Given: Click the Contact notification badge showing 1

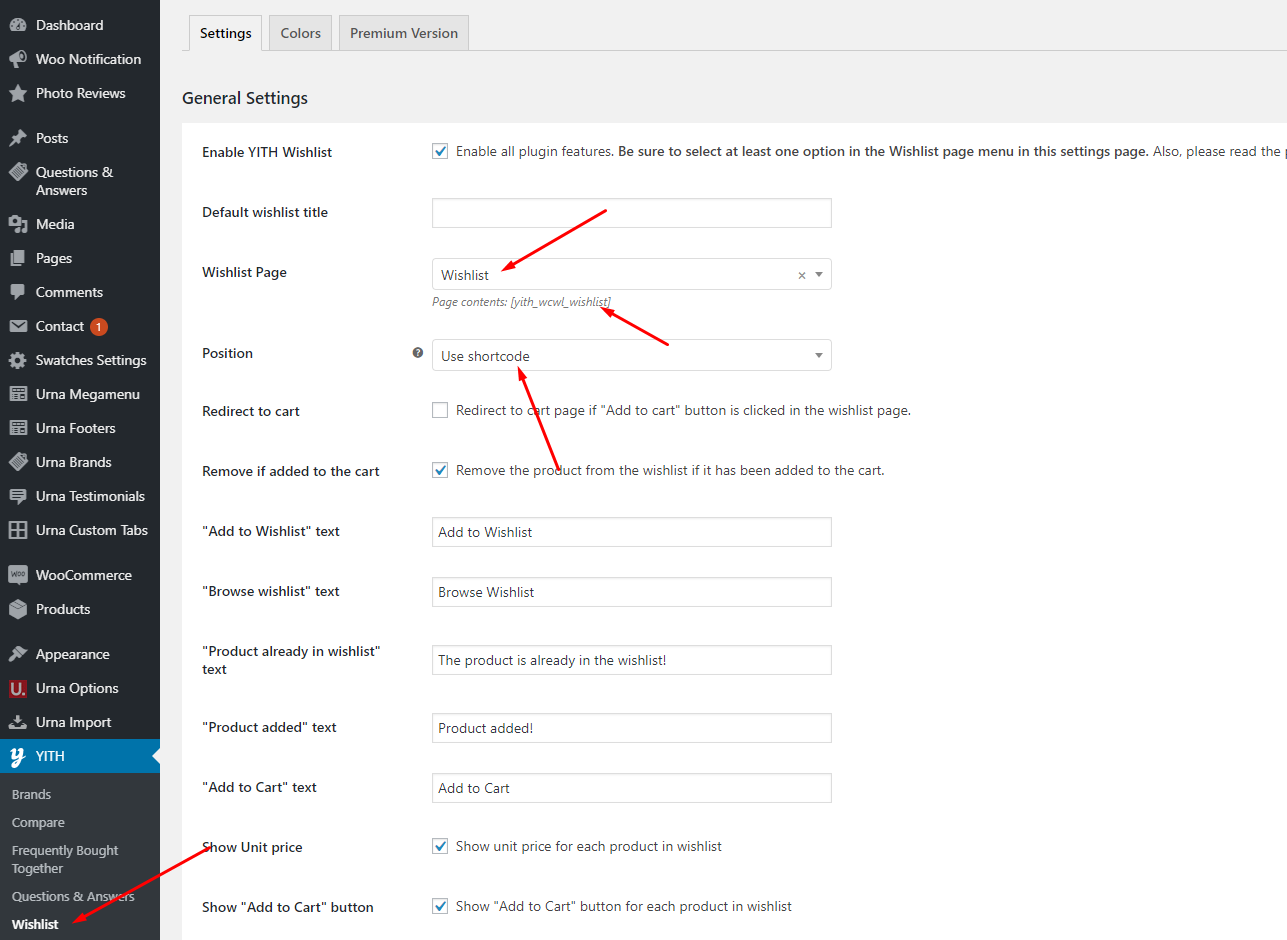Looking at the screenshot, I should click(x=99, y=327).
